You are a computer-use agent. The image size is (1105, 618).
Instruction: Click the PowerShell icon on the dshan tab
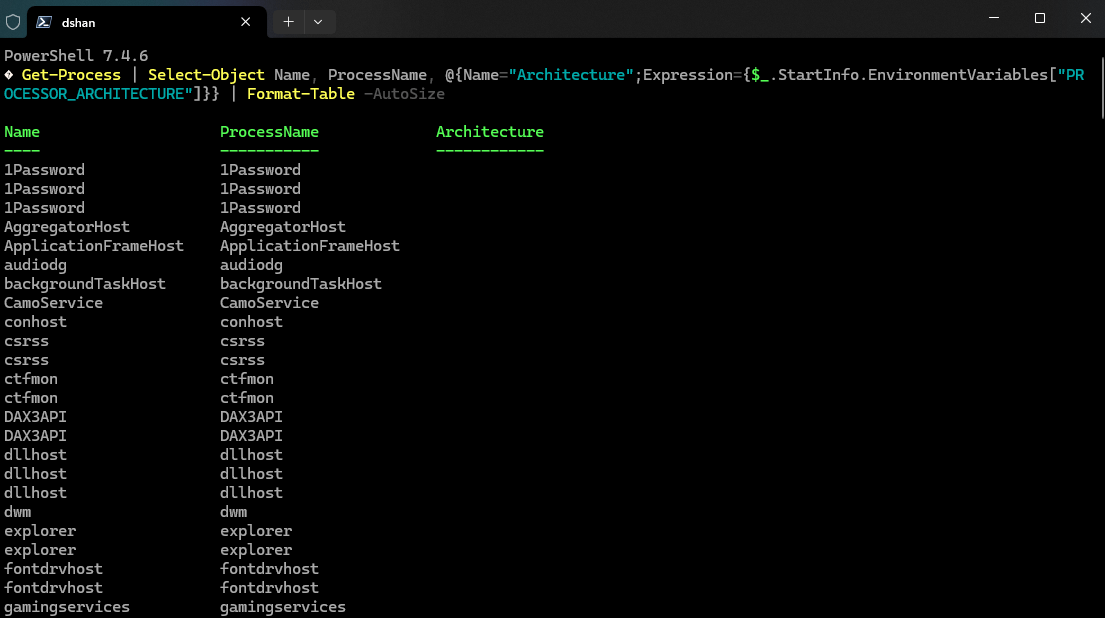(44, 20)
